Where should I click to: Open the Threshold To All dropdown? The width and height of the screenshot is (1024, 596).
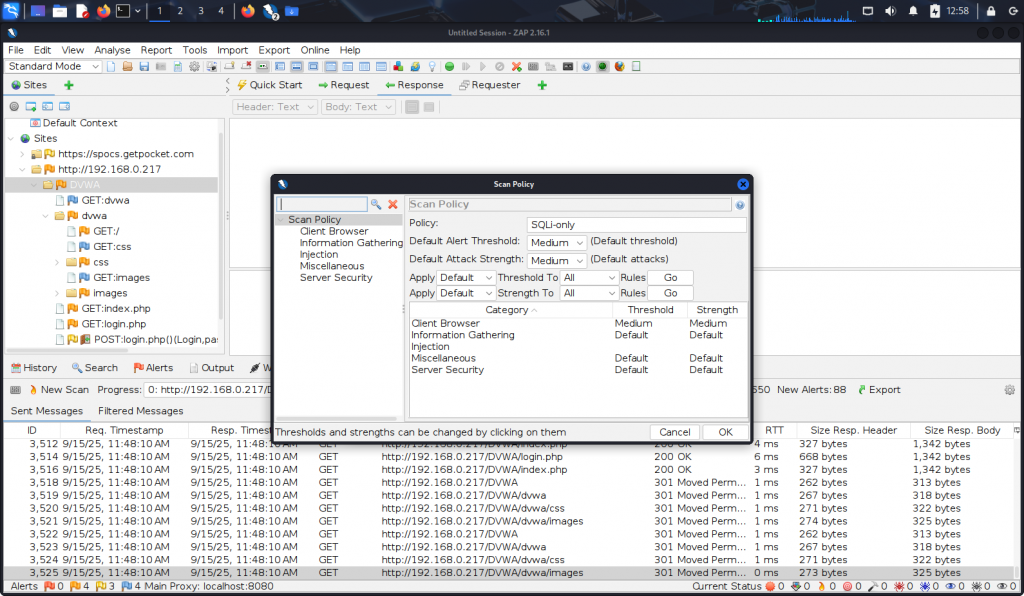(x=589, y=277)
